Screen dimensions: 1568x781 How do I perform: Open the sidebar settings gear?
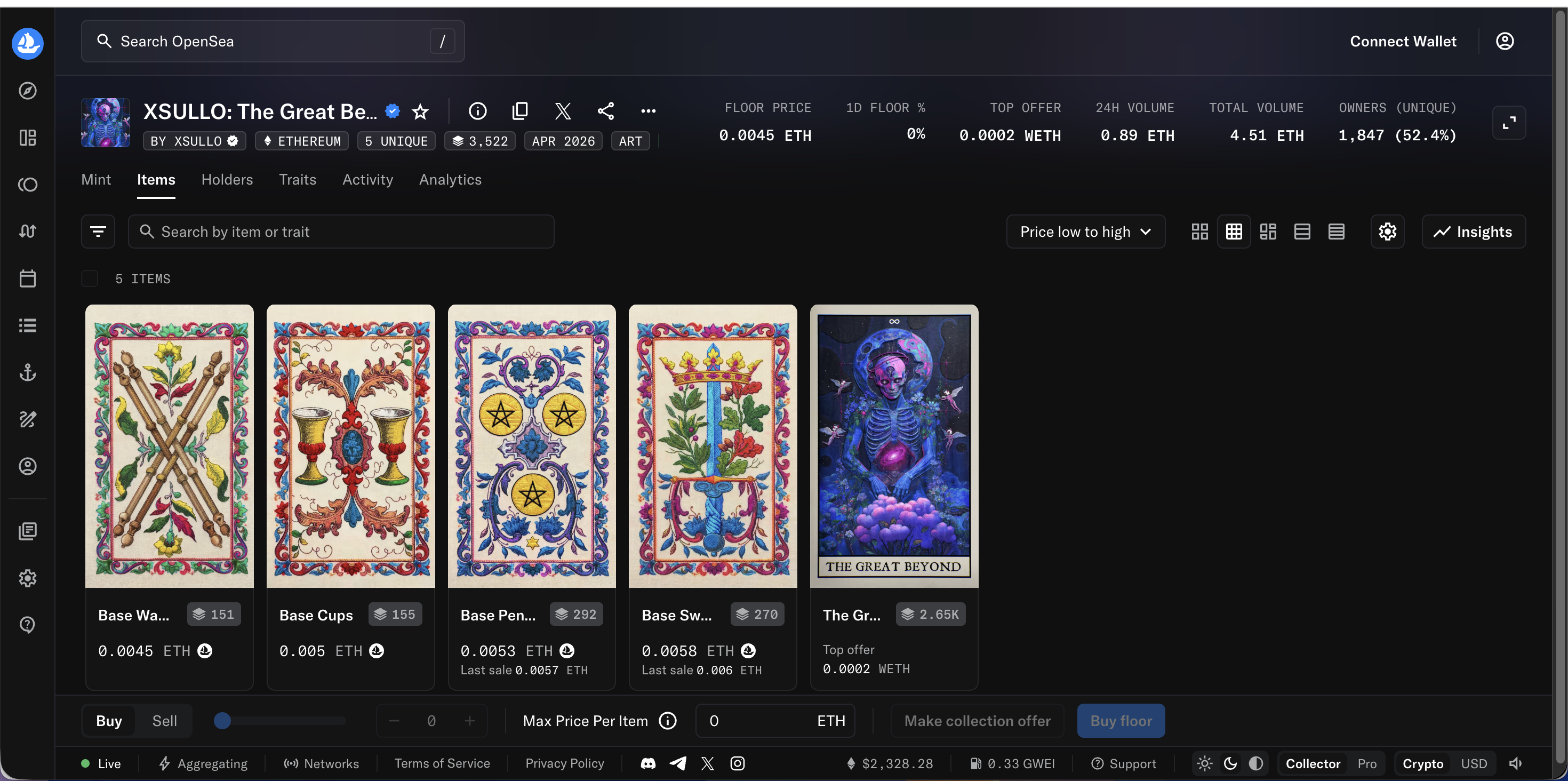[27, 578]
